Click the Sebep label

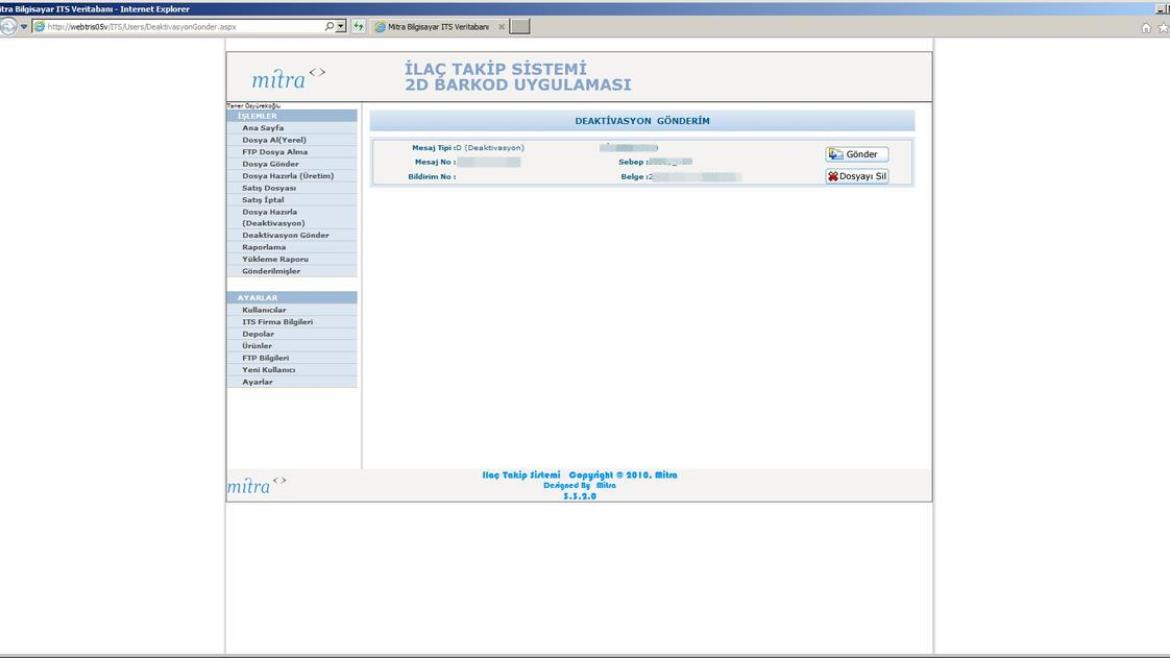pyautogui.click(x=632, y=162)
